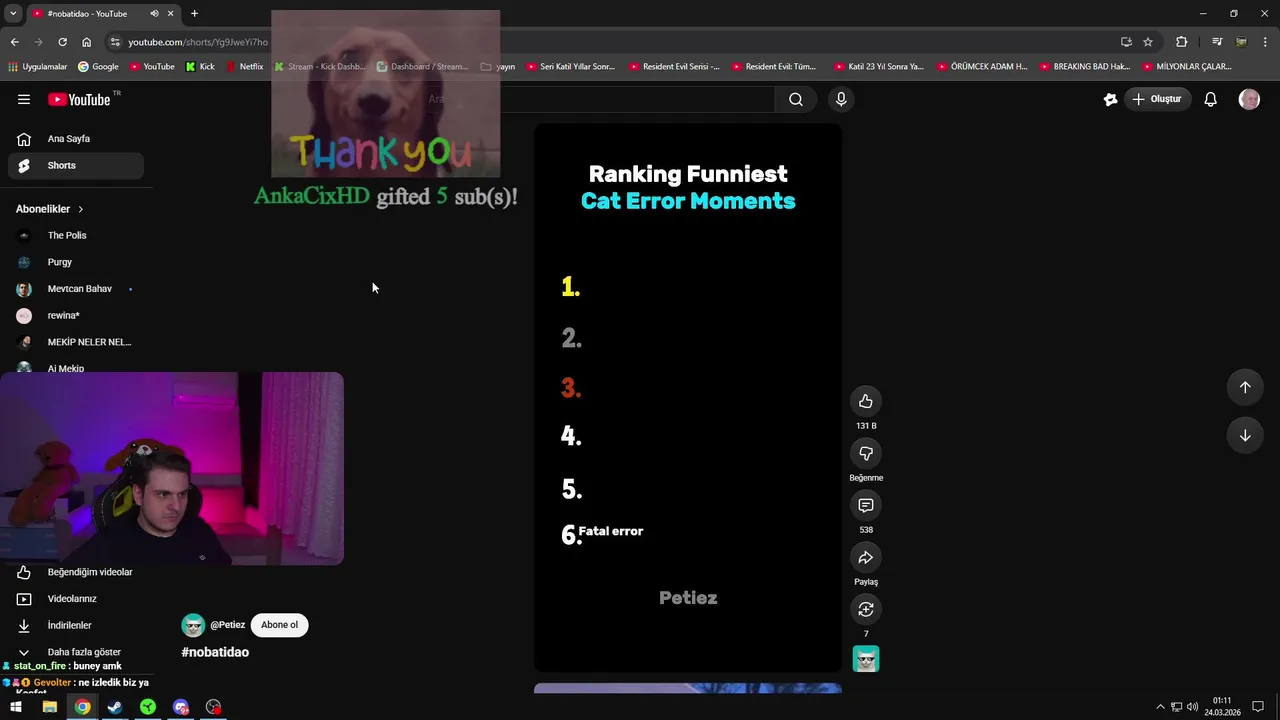Expand Daha fazla göster

point(76,652)
